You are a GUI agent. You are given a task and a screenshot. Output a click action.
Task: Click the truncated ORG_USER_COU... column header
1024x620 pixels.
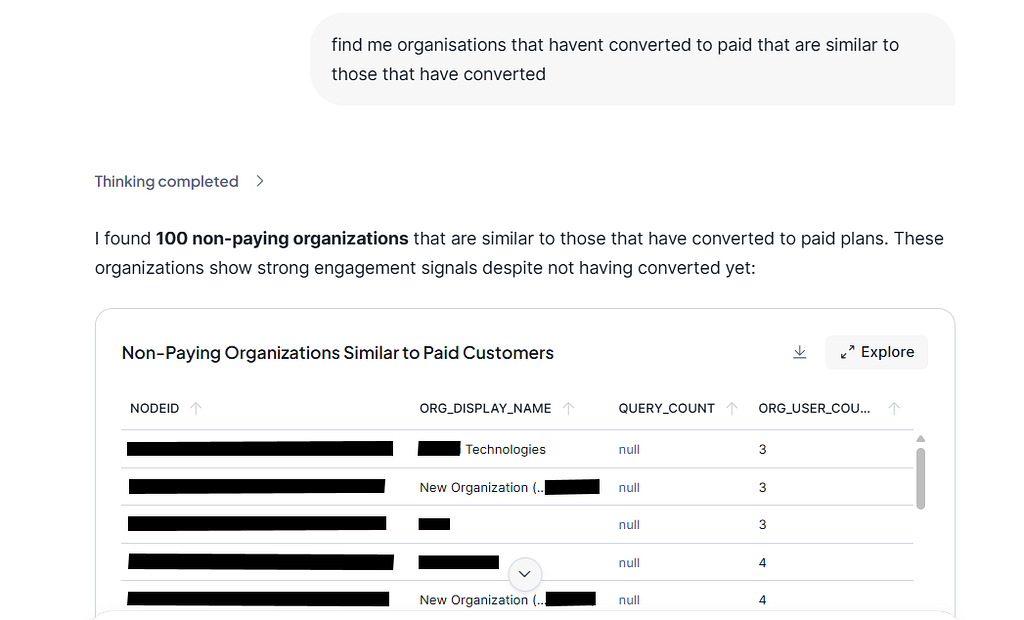click(814, 408)
